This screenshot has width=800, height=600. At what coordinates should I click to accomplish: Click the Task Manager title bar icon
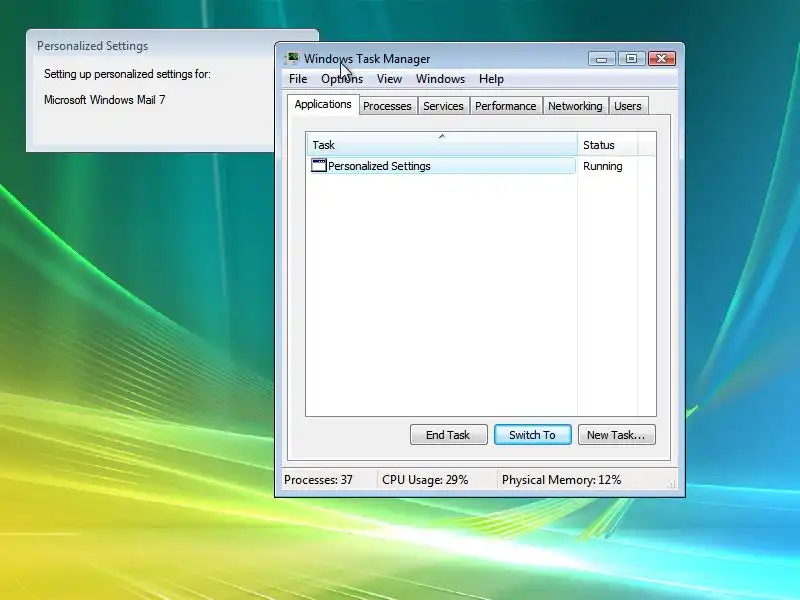pyautogui.click(x=292, y=58)
